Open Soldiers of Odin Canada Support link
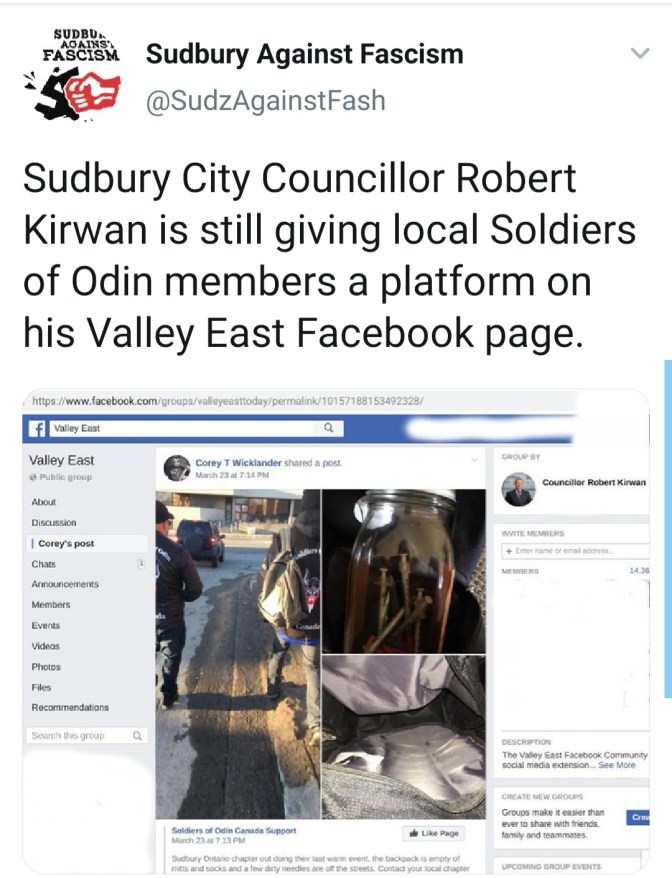The width and height of the screenshot is (672, 878). pos(234,830)
